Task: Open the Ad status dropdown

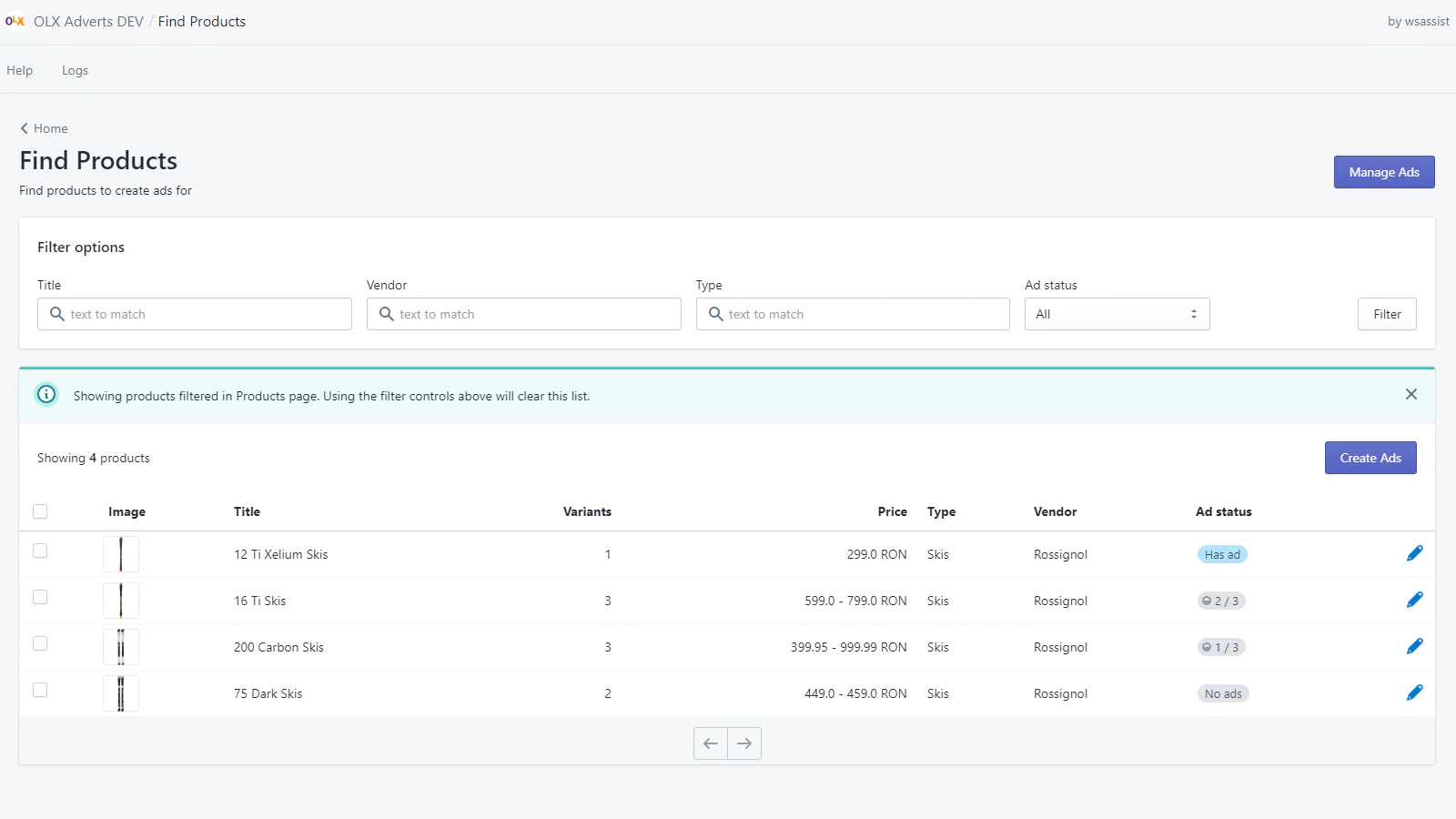Action: coord(1117,314)
